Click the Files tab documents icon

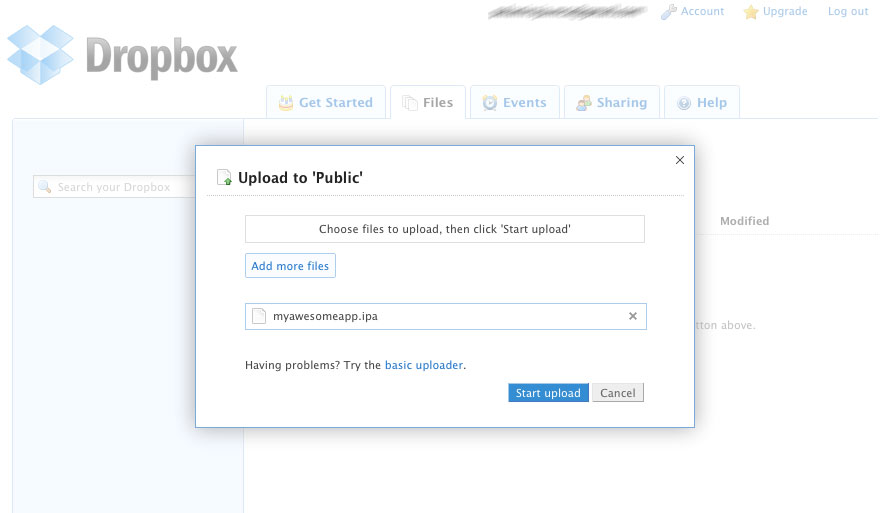pos(410,103)
